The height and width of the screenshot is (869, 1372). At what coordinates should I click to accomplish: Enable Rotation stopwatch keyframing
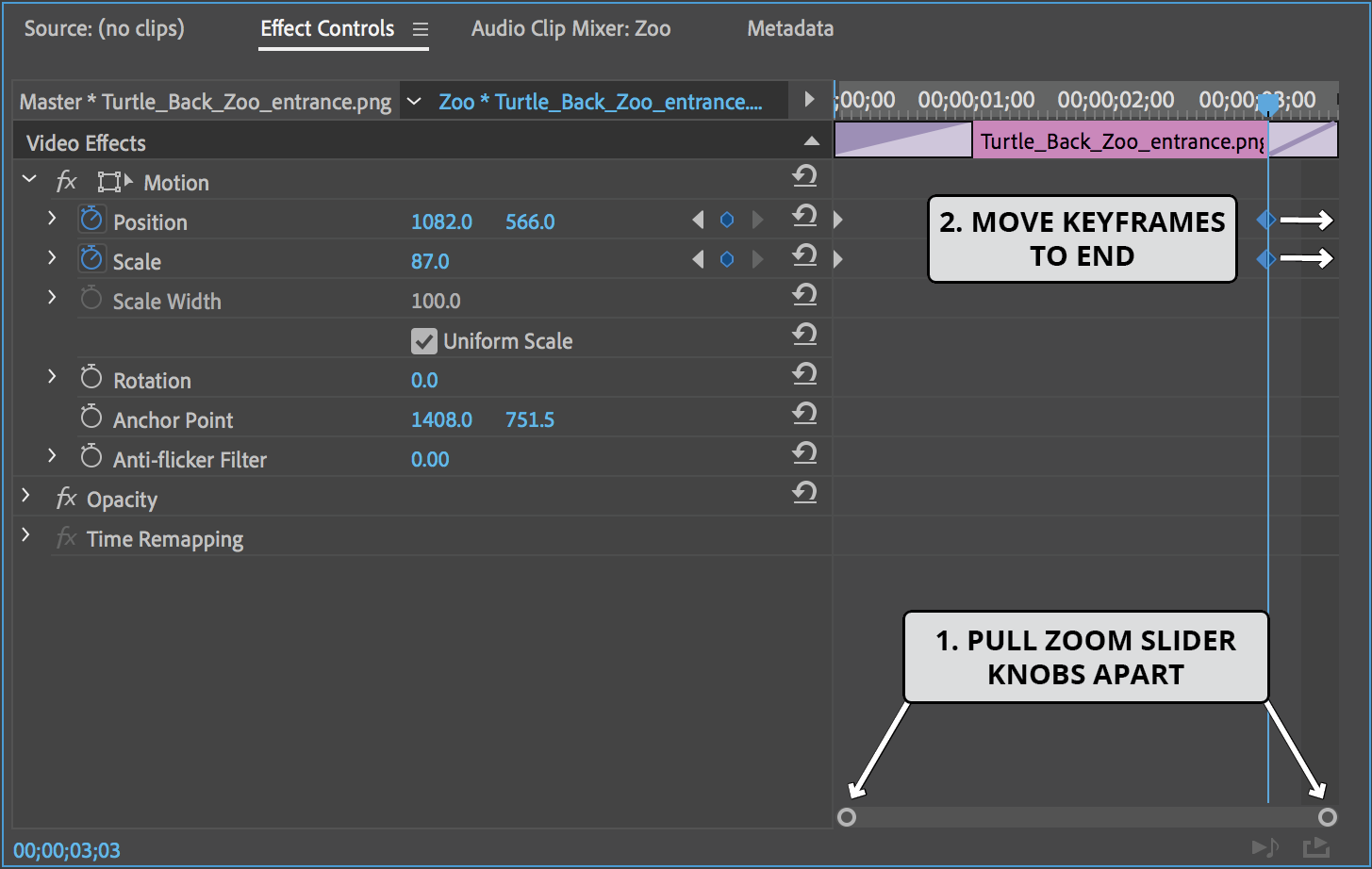point(91,379)
